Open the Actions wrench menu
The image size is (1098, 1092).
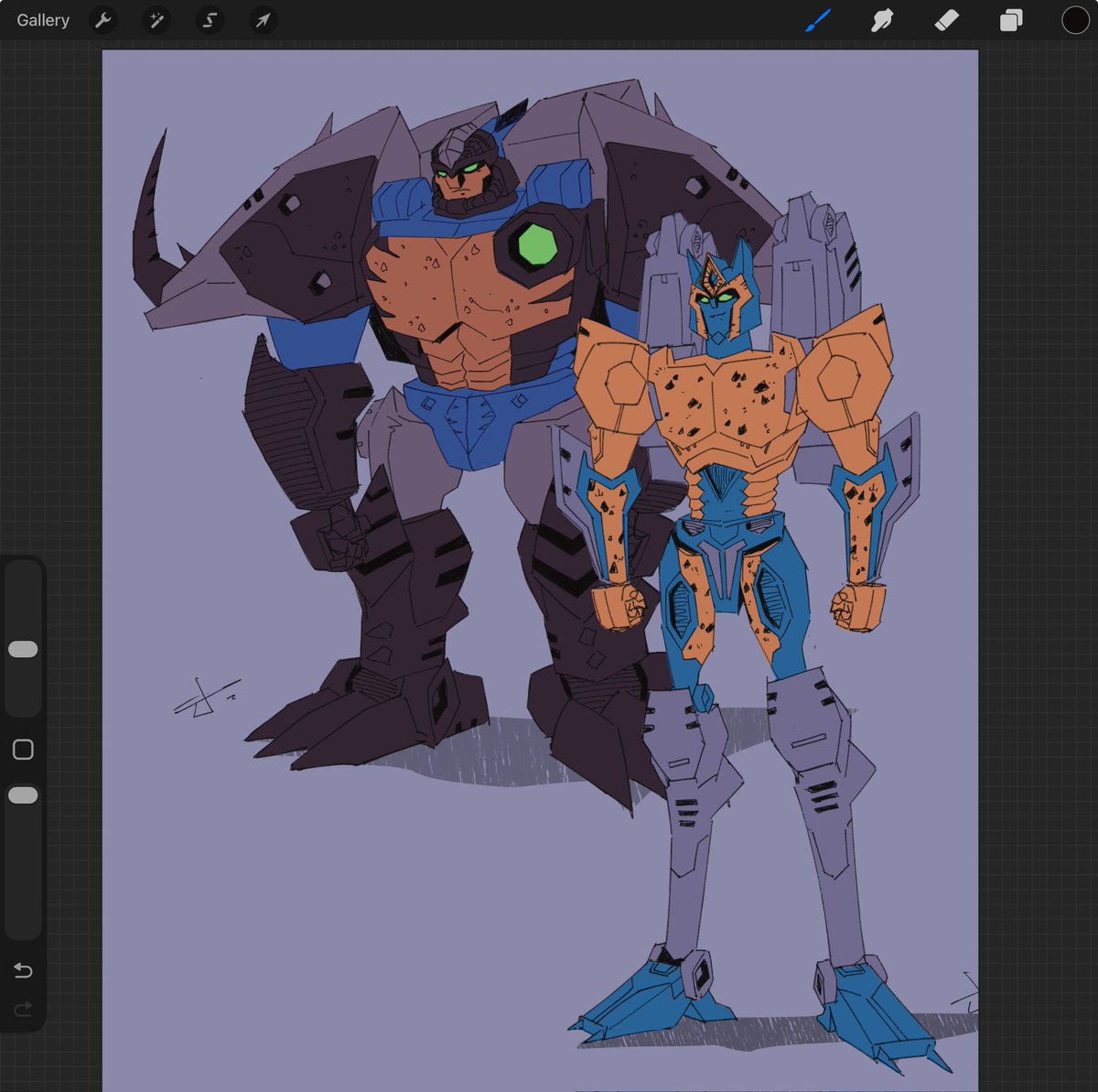(102, 20)
